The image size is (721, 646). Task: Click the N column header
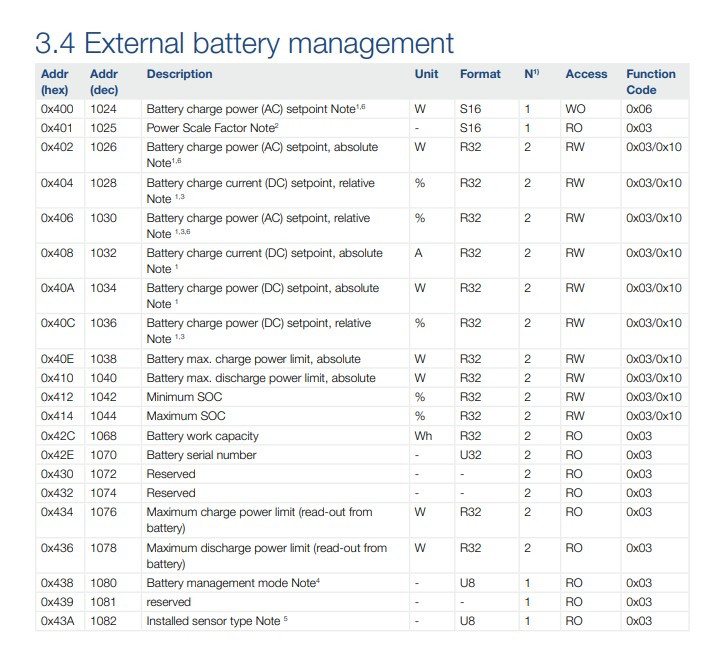[532, 74]
